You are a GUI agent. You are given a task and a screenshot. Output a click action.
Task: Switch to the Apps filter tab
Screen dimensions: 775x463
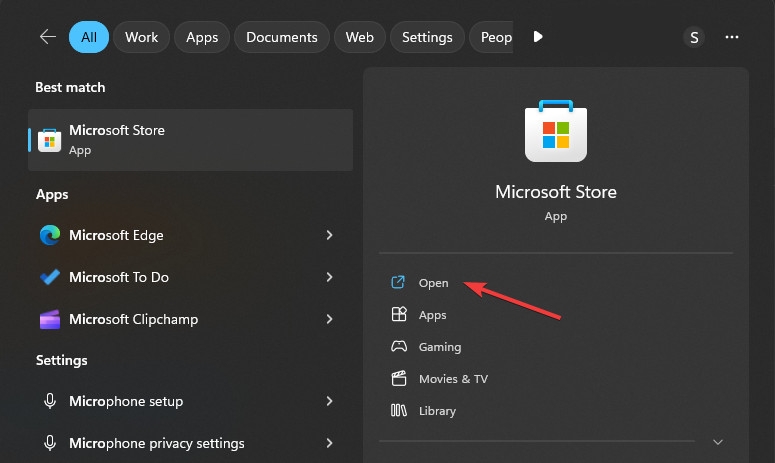[202, 37]
